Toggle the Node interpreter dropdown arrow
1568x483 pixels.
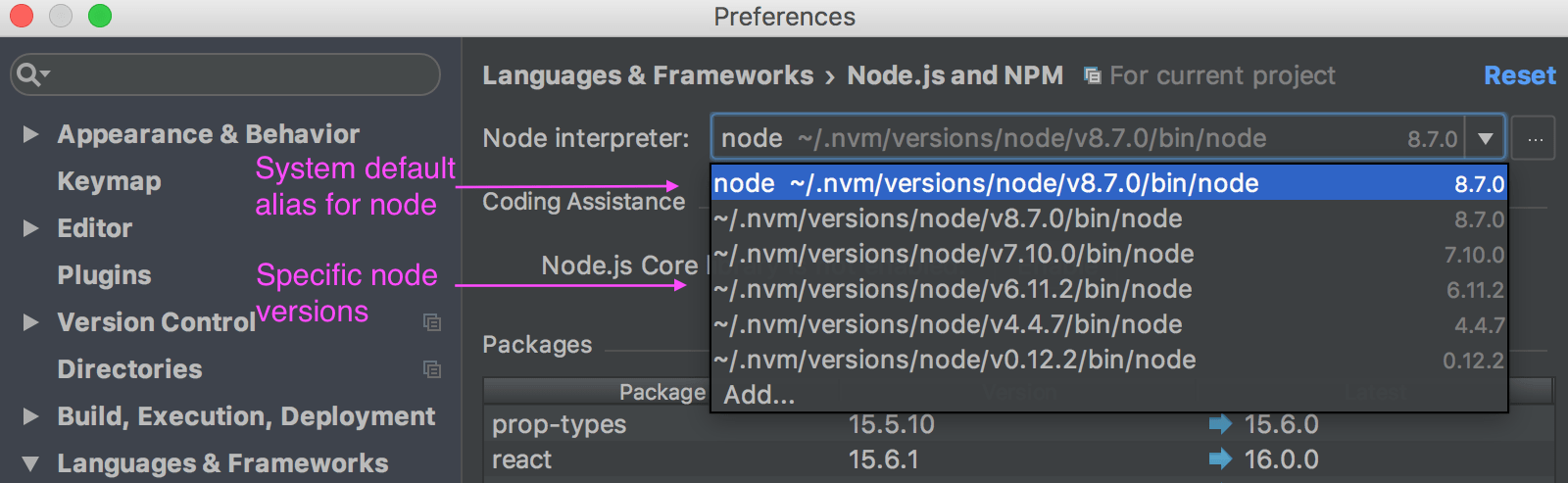click(1486, 139)
